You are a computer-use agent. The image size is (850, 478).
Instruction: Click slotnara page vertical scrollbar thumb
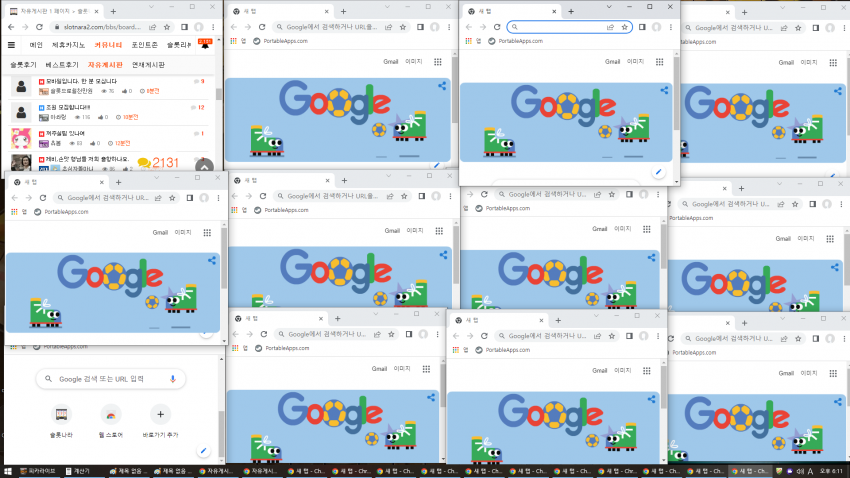[x=218, y=93]
